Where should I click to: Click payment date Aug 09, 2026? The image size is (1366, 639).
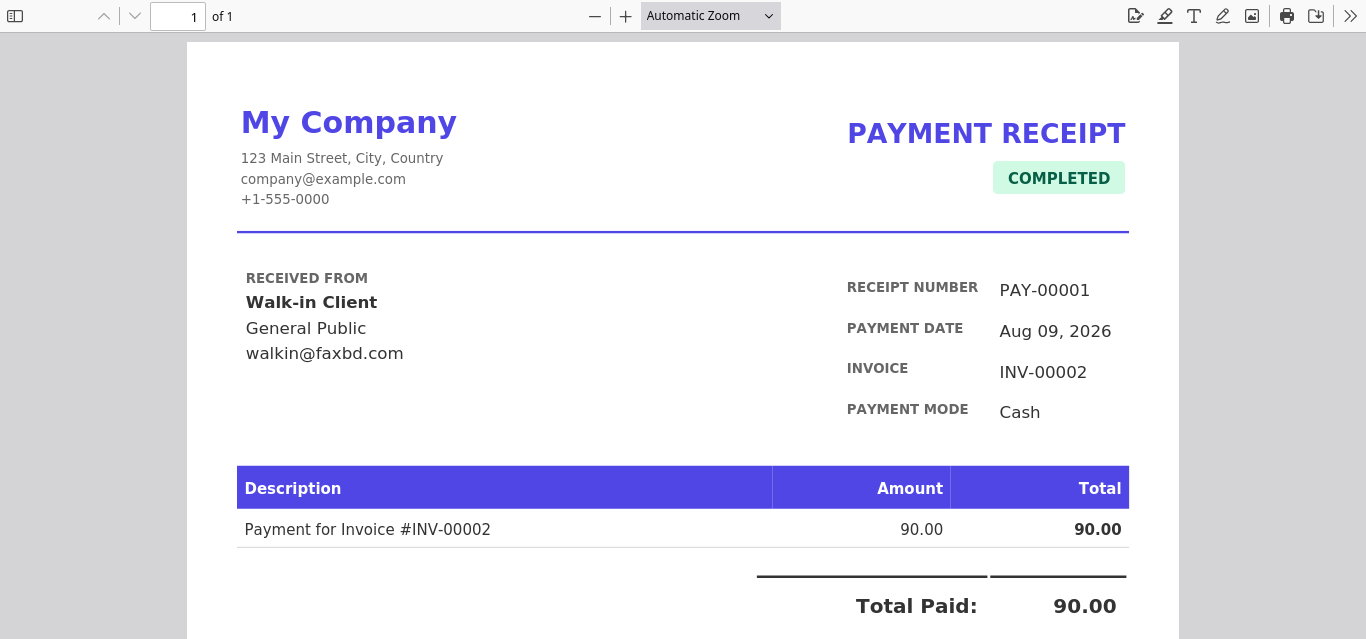pyautogui.click(x=1055, y=331)
